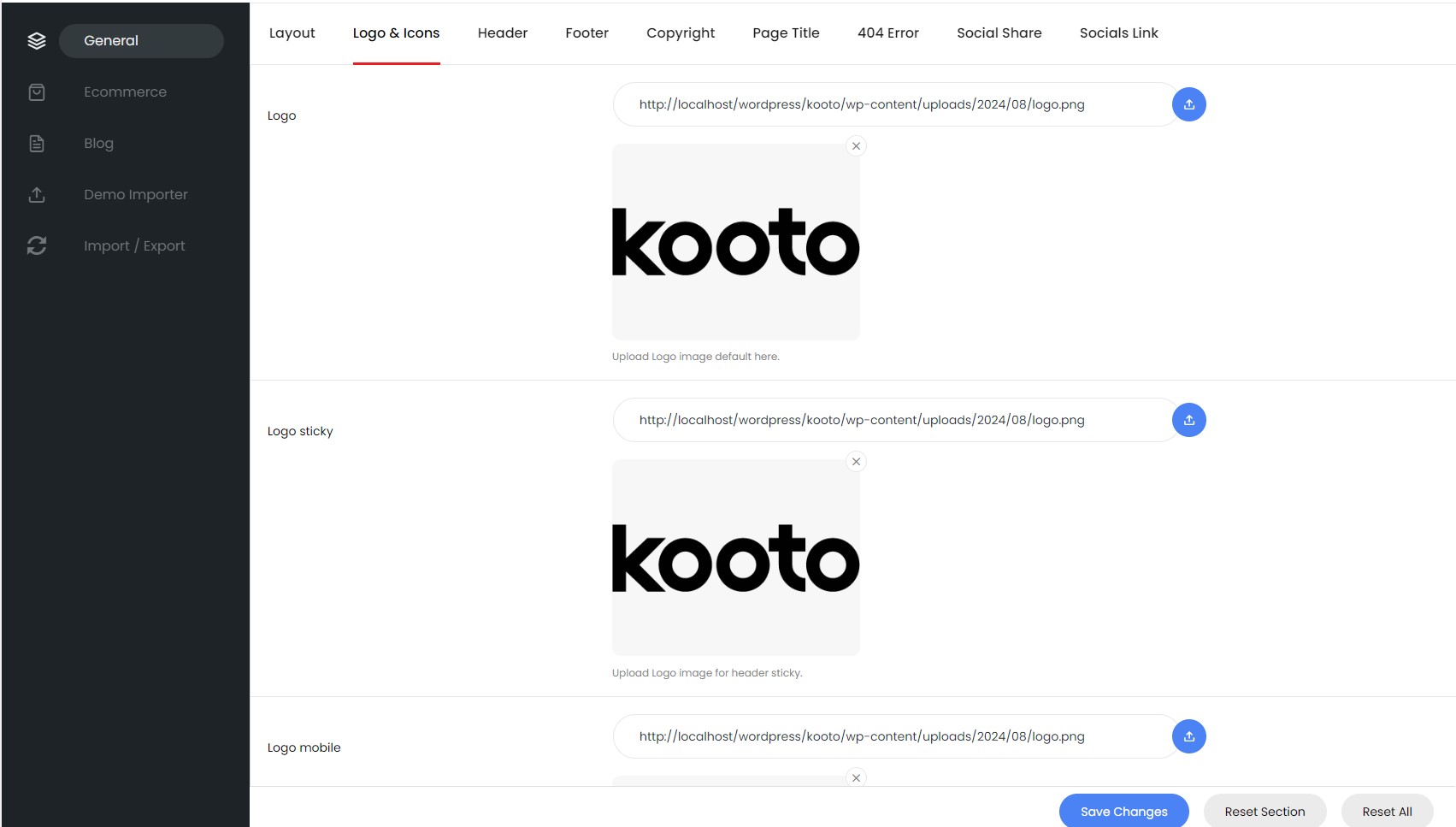
Task: Click the Demo Importer upload icon
Action: tap(37, 195)
